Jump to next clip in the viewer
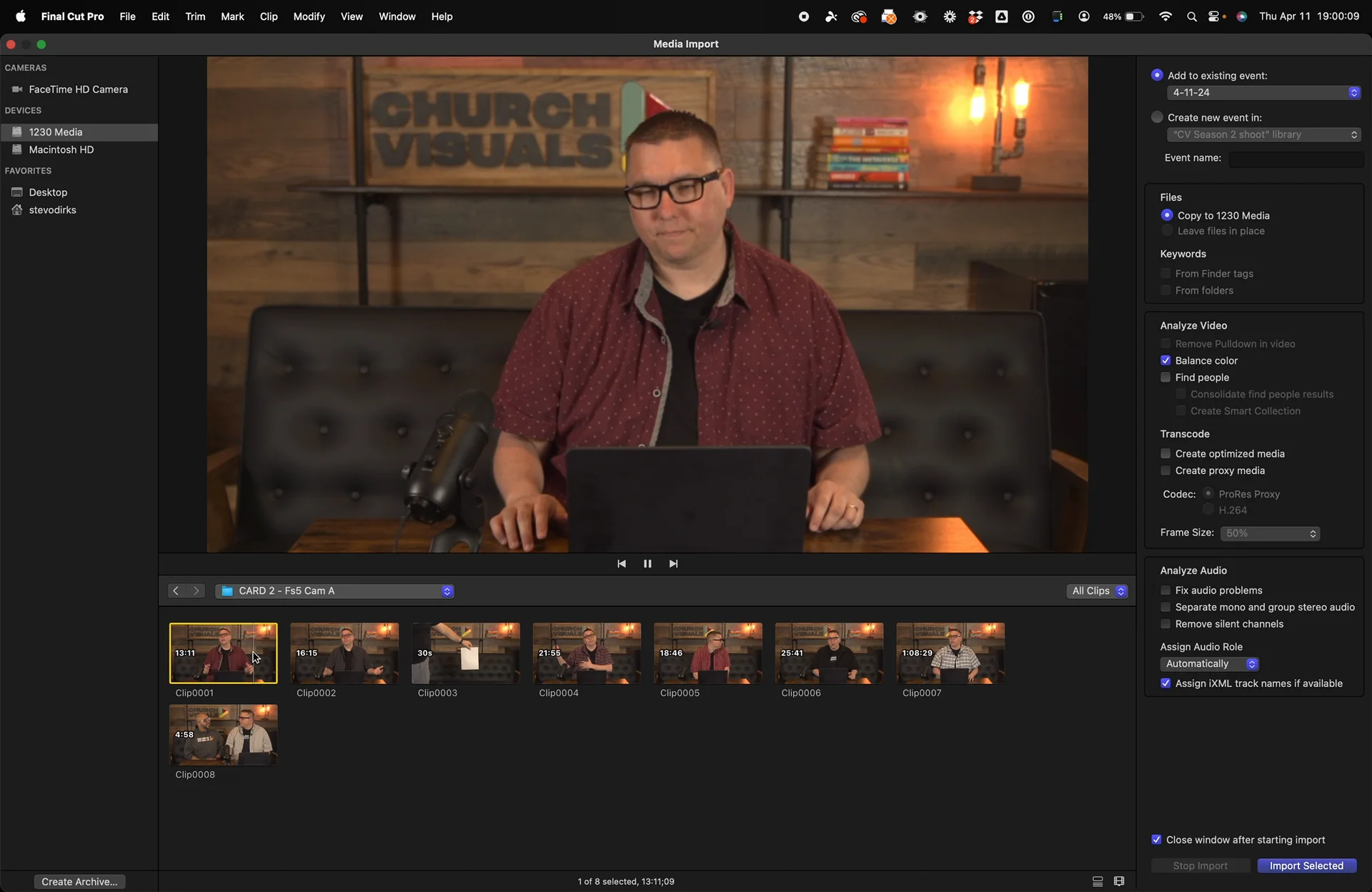 (x=673, y=564)
